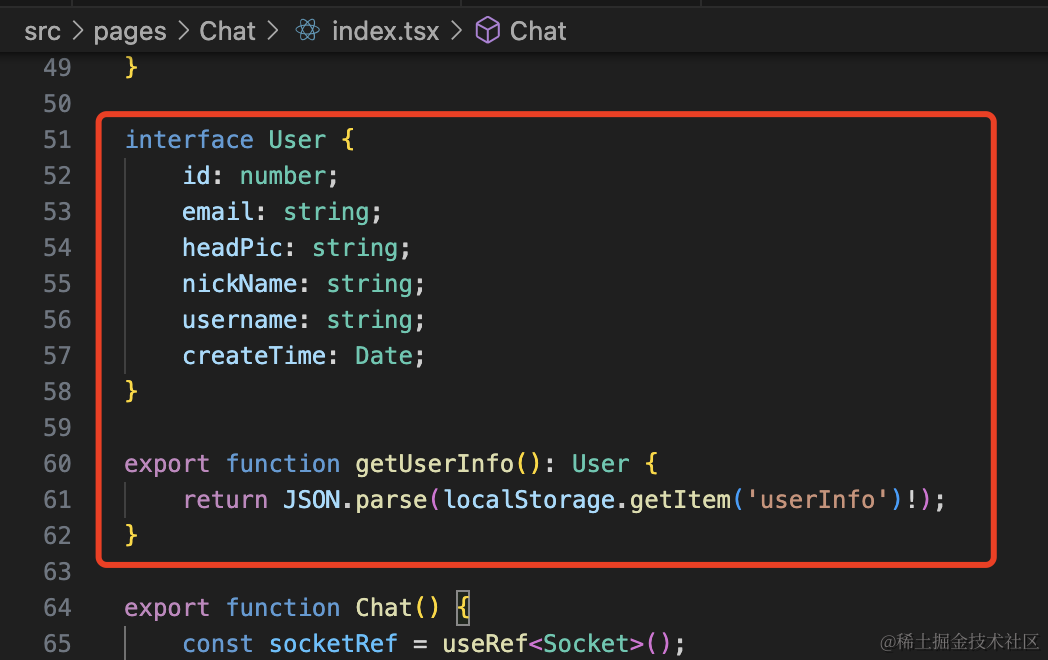Screen dimensions: 1048x660
Task: Click the Socket type in the useRef generic
Action: pos(585,644)
